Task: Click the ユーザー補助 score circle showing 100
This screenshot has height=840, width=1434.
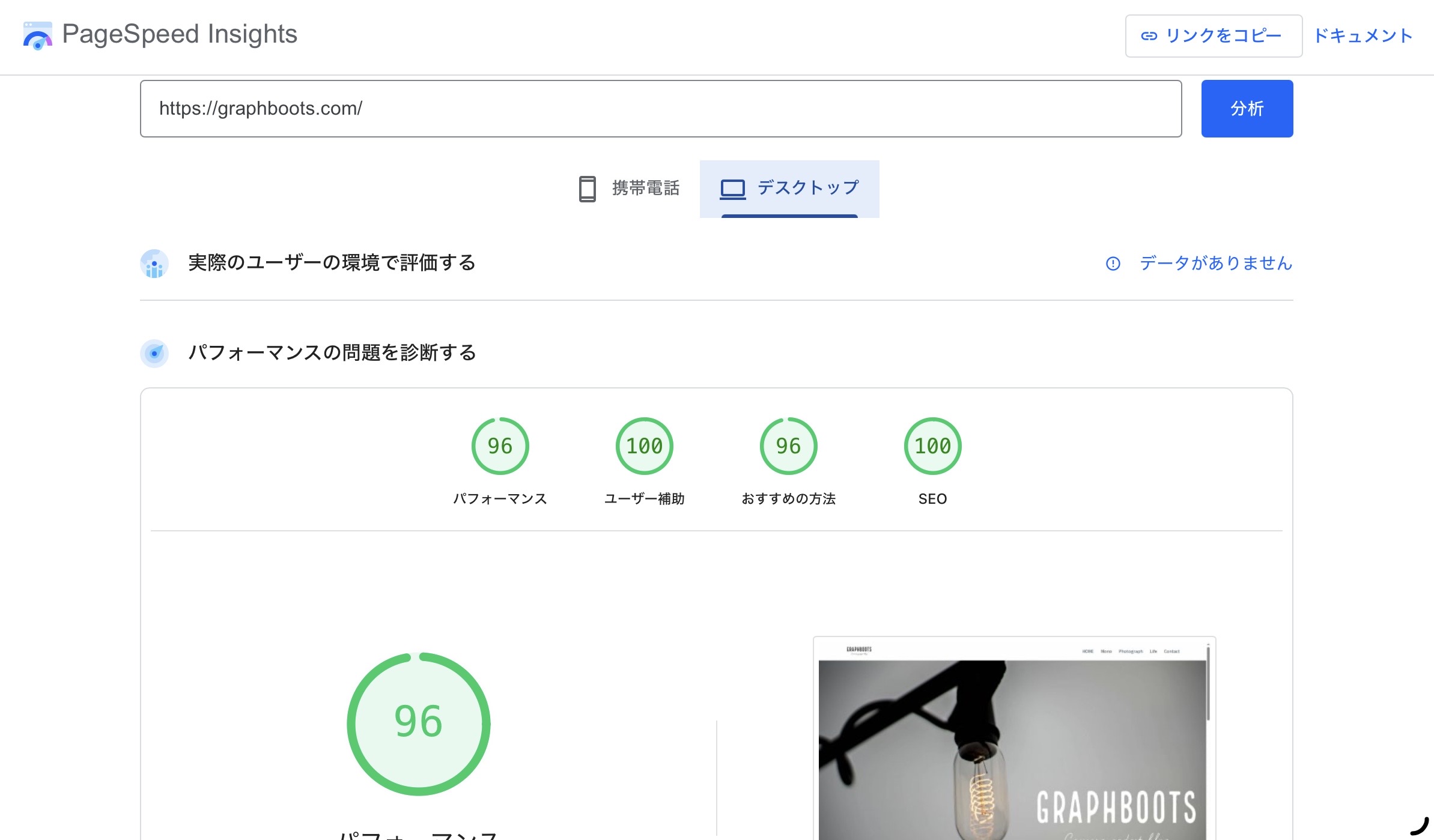Action: (x=645, y=446)
